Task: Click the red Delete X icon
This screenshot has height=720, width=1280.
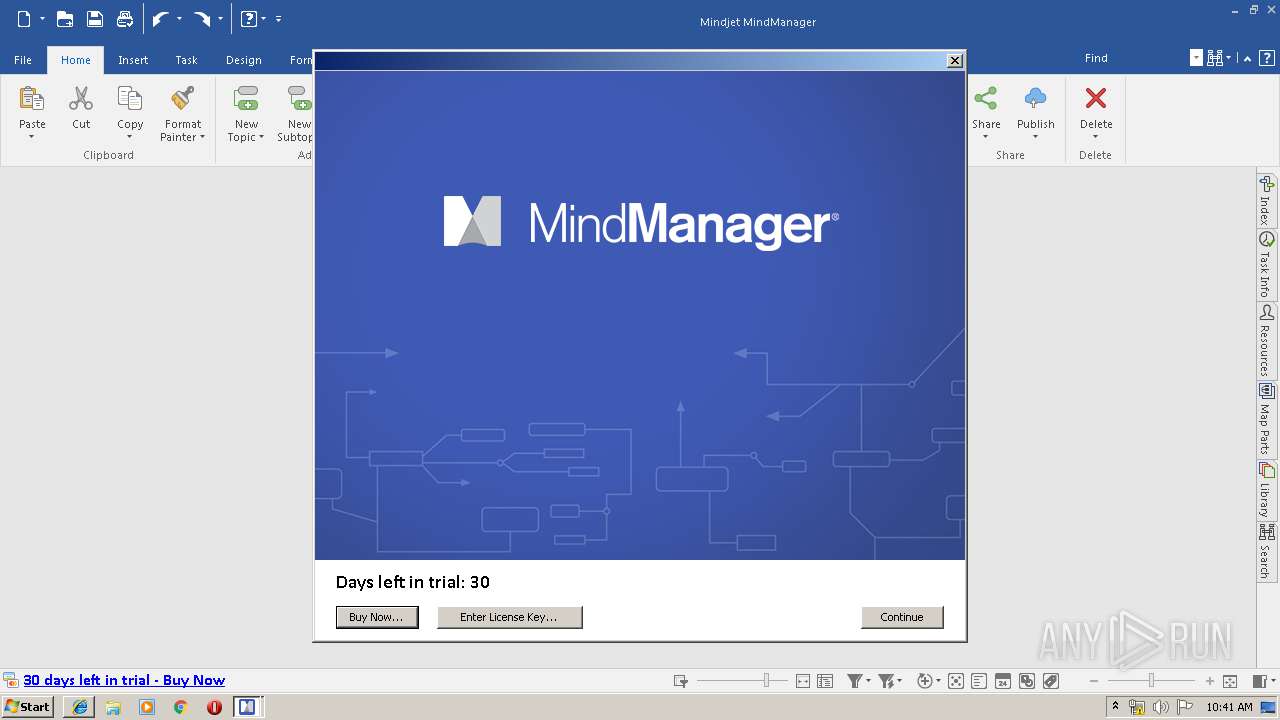Action: pyautogui.click(x=1096, y=98)
